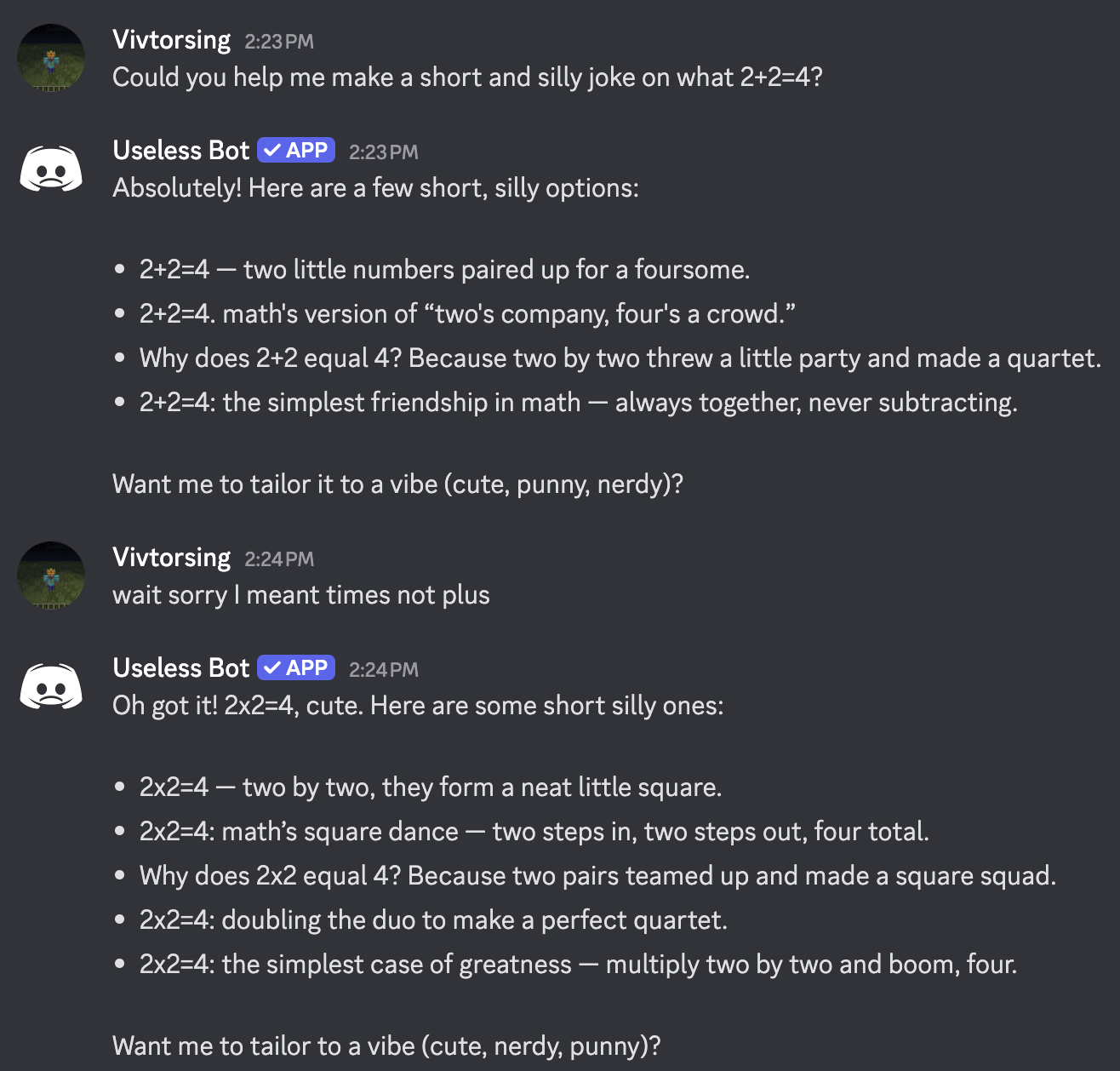1120x1071 pixels.
Task: Click the "Could you help me make" message text
Action: [x=467, y=77]
